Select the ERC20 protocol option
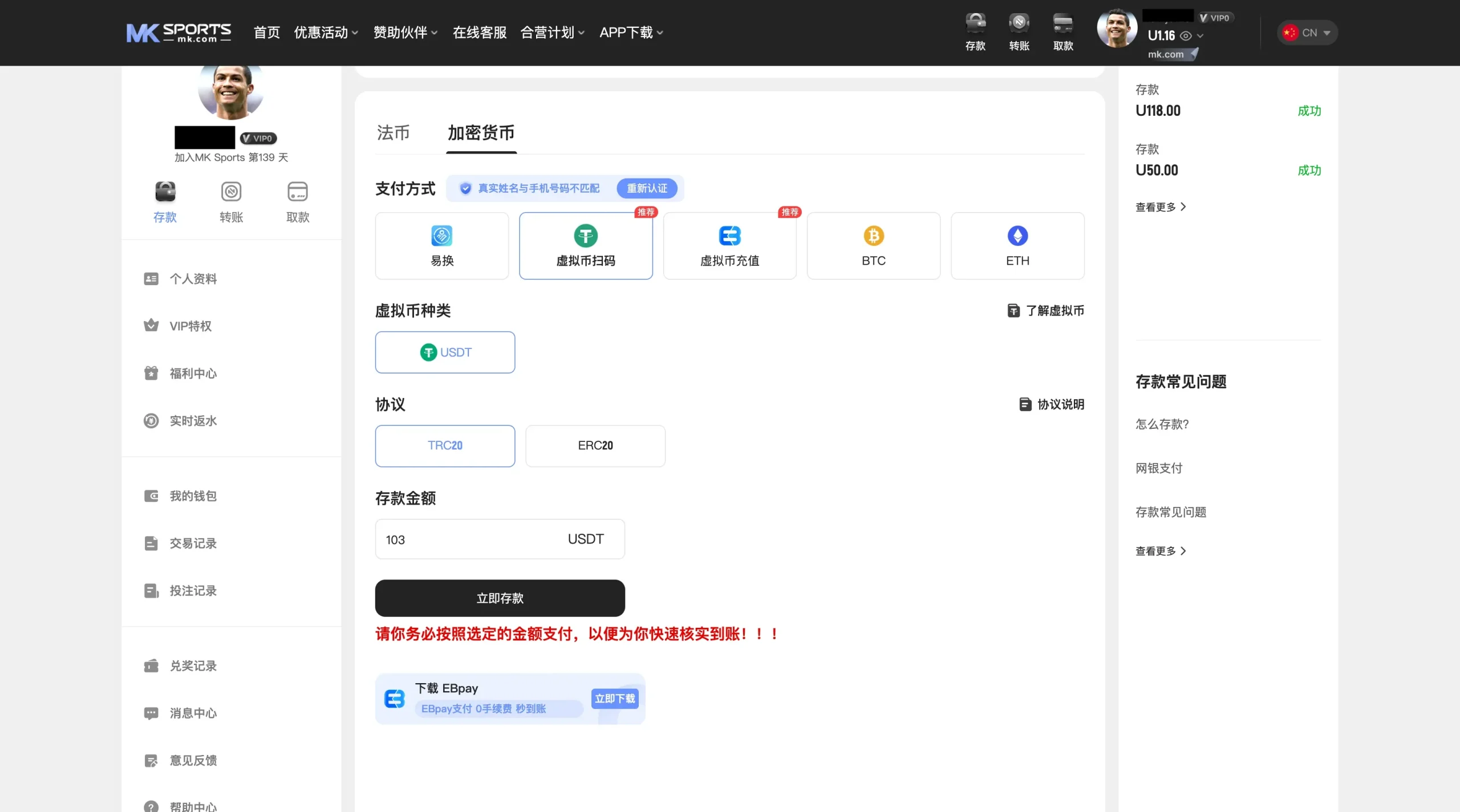1460x812 pixels. (x=595, y=445)
